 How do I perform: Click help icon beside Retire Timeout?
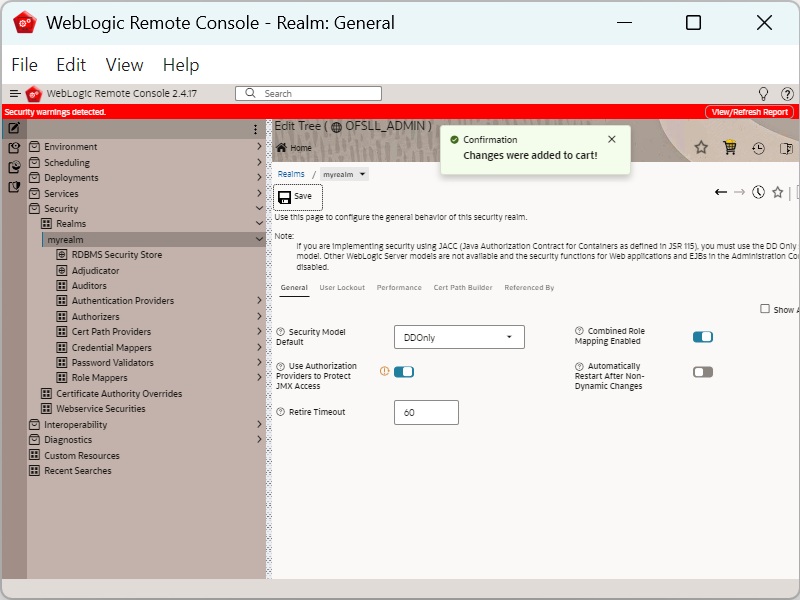coord(280,412)
